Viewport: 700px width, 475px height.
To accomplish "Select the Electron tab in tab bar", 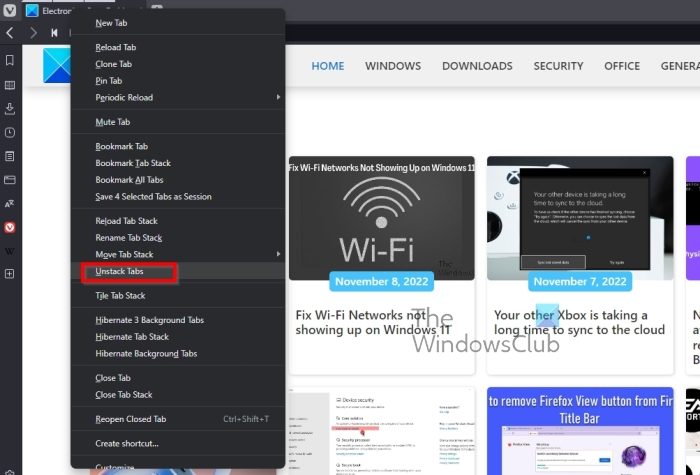I will tap(49, 11).
